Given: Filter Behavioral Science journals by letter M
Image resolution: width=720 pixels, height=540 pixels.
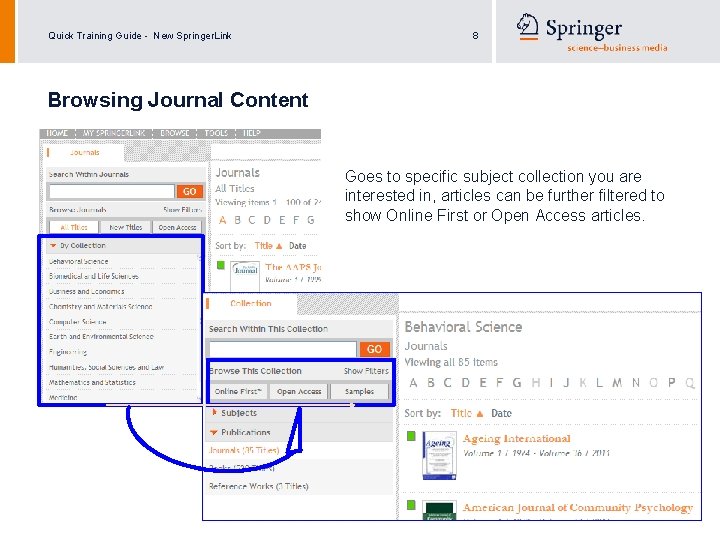Looking at the screenshot, I should tap(617, 382).
